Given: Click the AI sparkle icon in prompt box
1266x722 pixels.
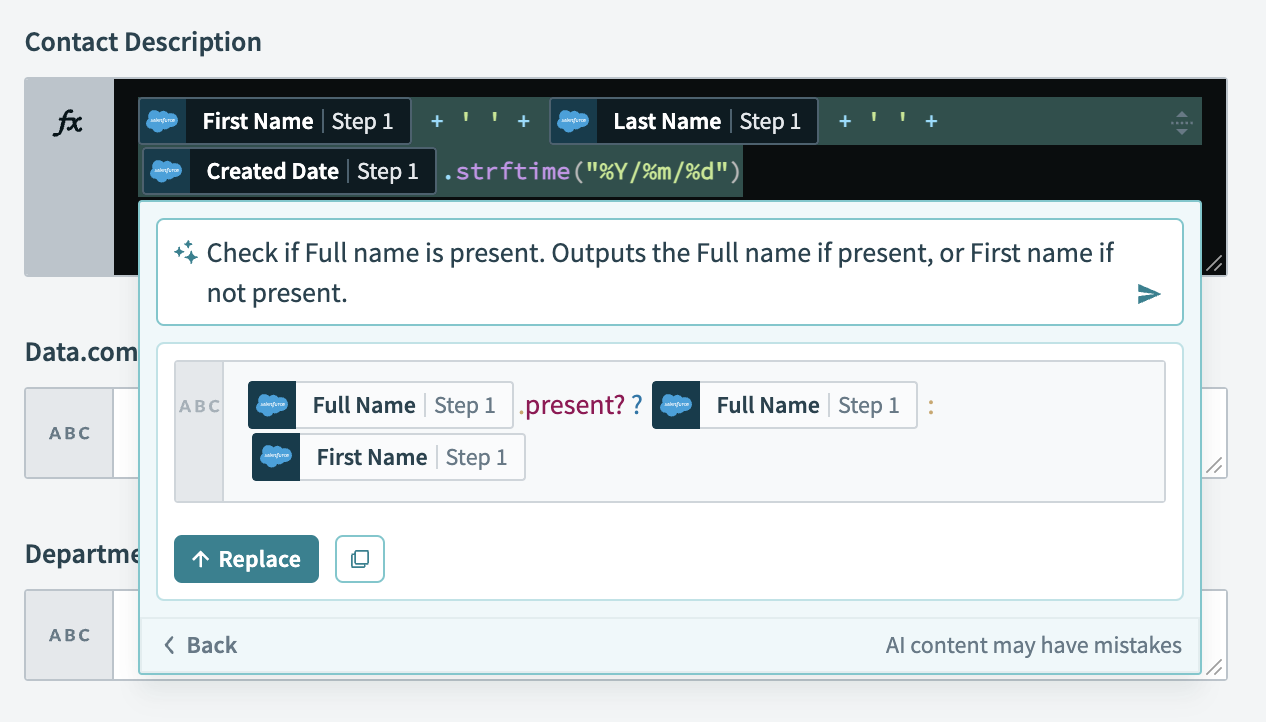Looking at the screenshot, I should pos(186,252).
